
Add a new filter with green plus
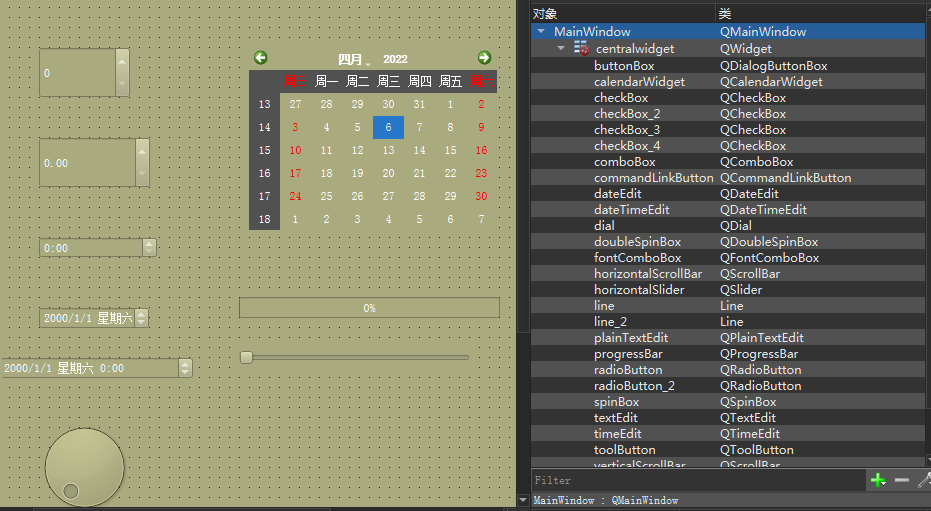pos(878,480)
